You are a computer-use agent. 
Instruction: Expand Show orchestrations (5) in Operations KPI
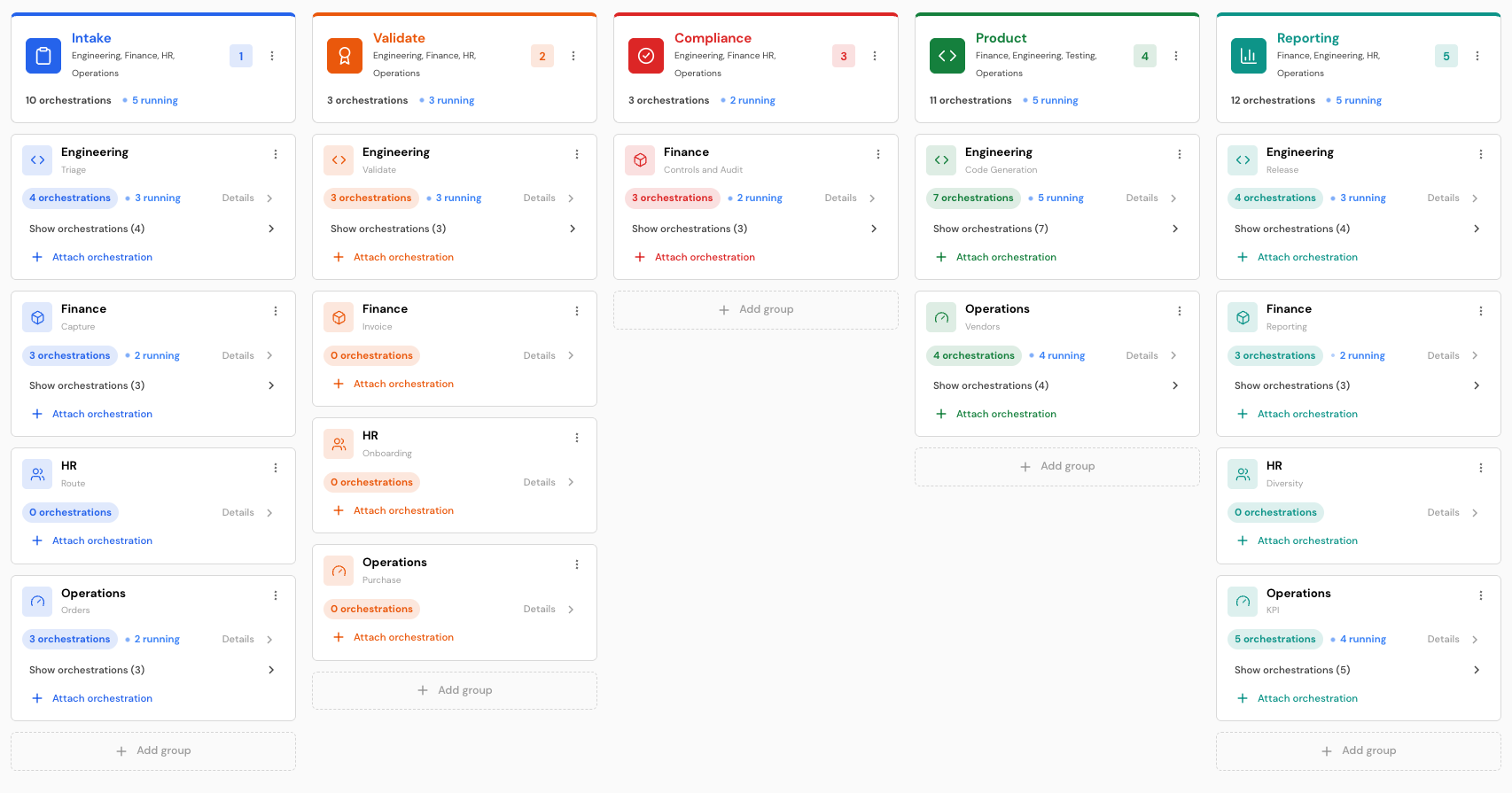(1358, 670)
